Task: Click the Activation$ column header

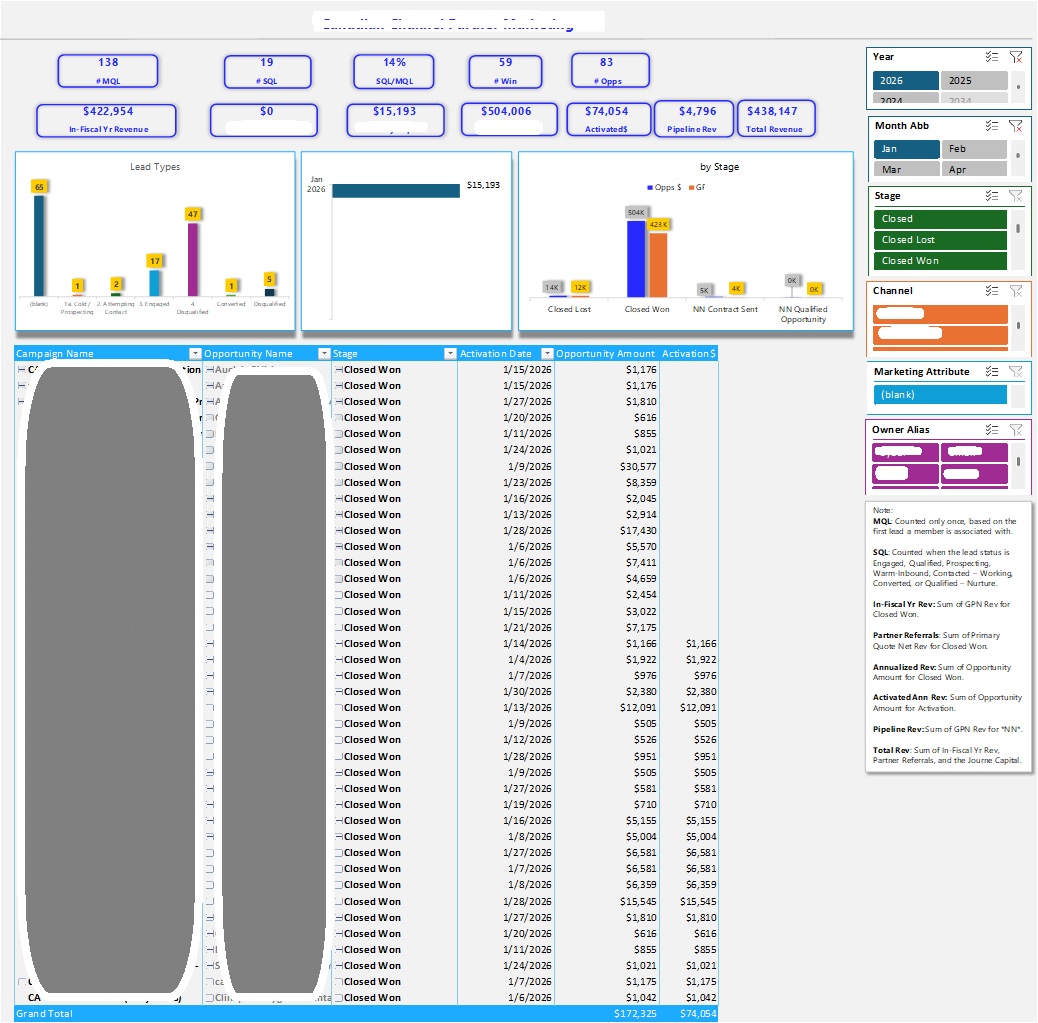Action: point(688,354)
